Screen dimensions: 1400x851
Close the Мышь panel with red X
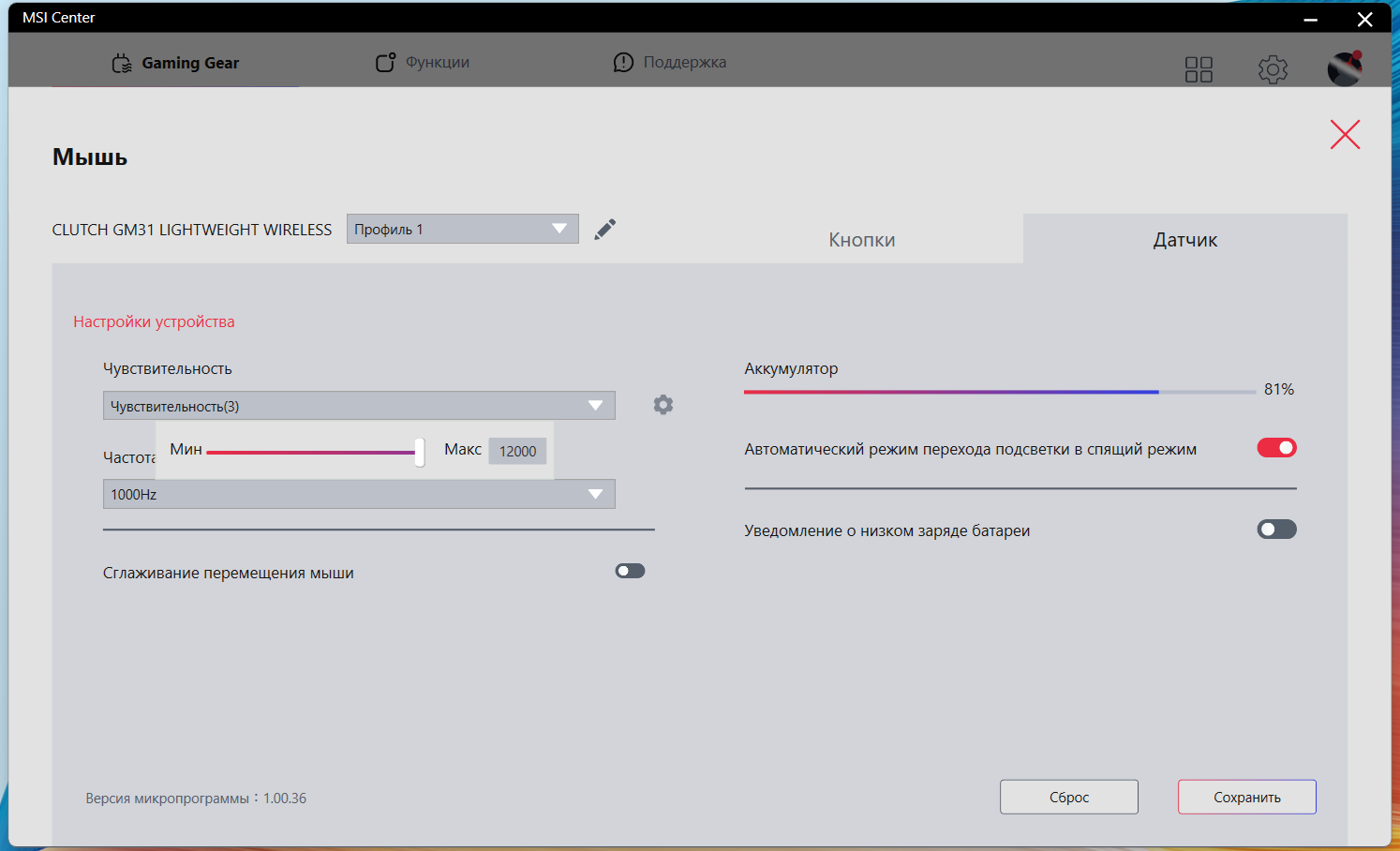pos(1345,135)
